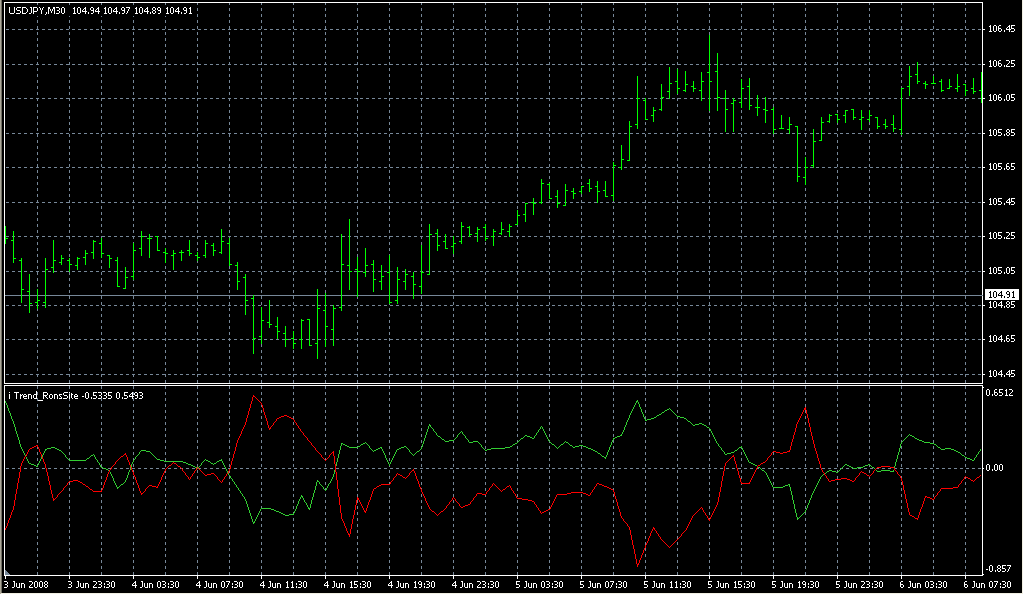Click the 105.65 price scale label
Image resolution: width=1024 pixels, height=594 pixels.
pyautogui.click(x=1001, y=167)
